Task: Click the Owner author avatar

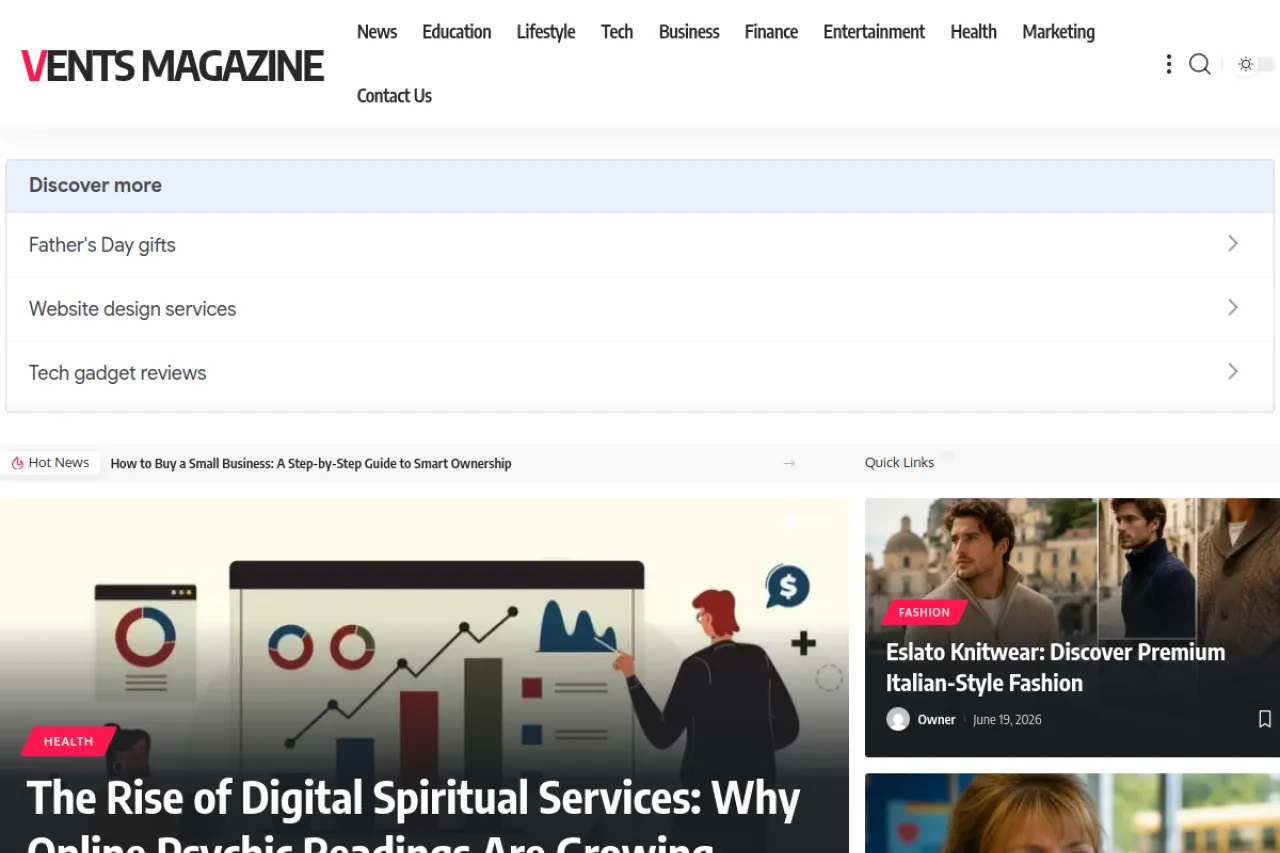Action: pyautogui.click(x=898, y=719)
